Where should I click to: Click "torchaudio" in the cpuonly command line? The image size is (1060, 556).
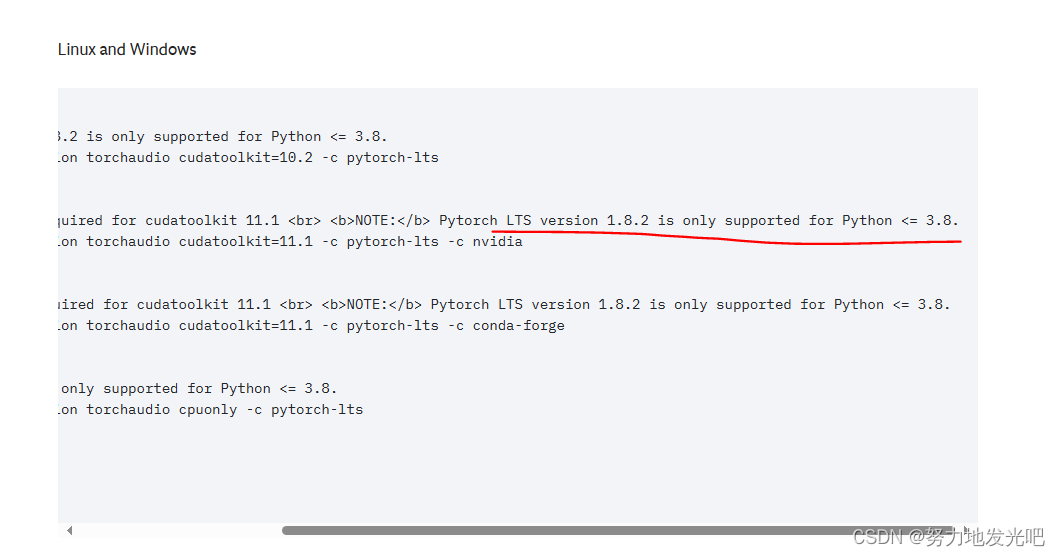pos(128,409)
